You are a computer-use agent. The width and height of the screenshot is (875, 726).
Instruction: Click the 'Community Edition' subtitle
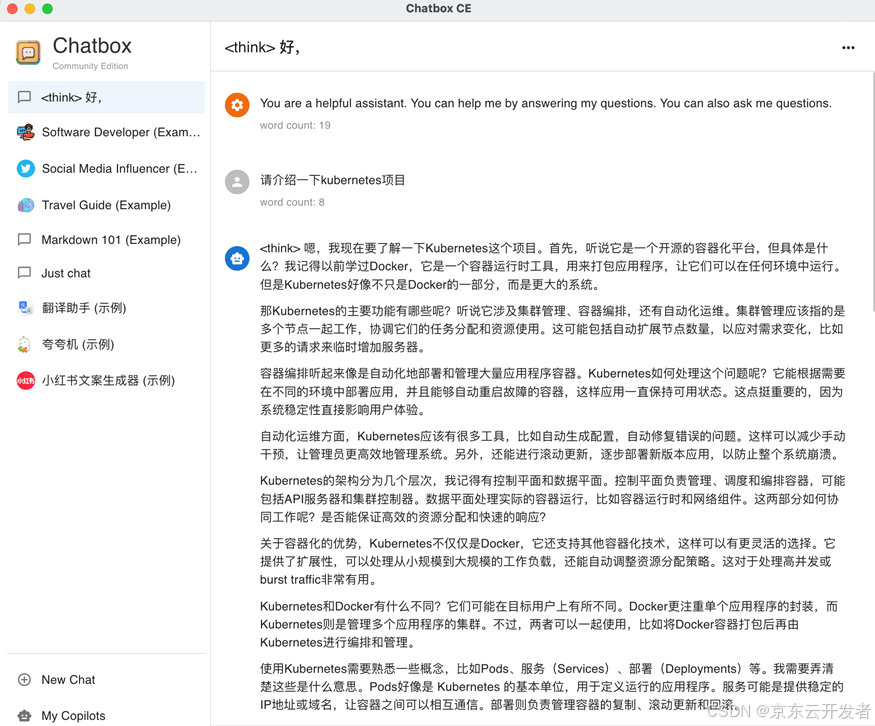point(90,66)
